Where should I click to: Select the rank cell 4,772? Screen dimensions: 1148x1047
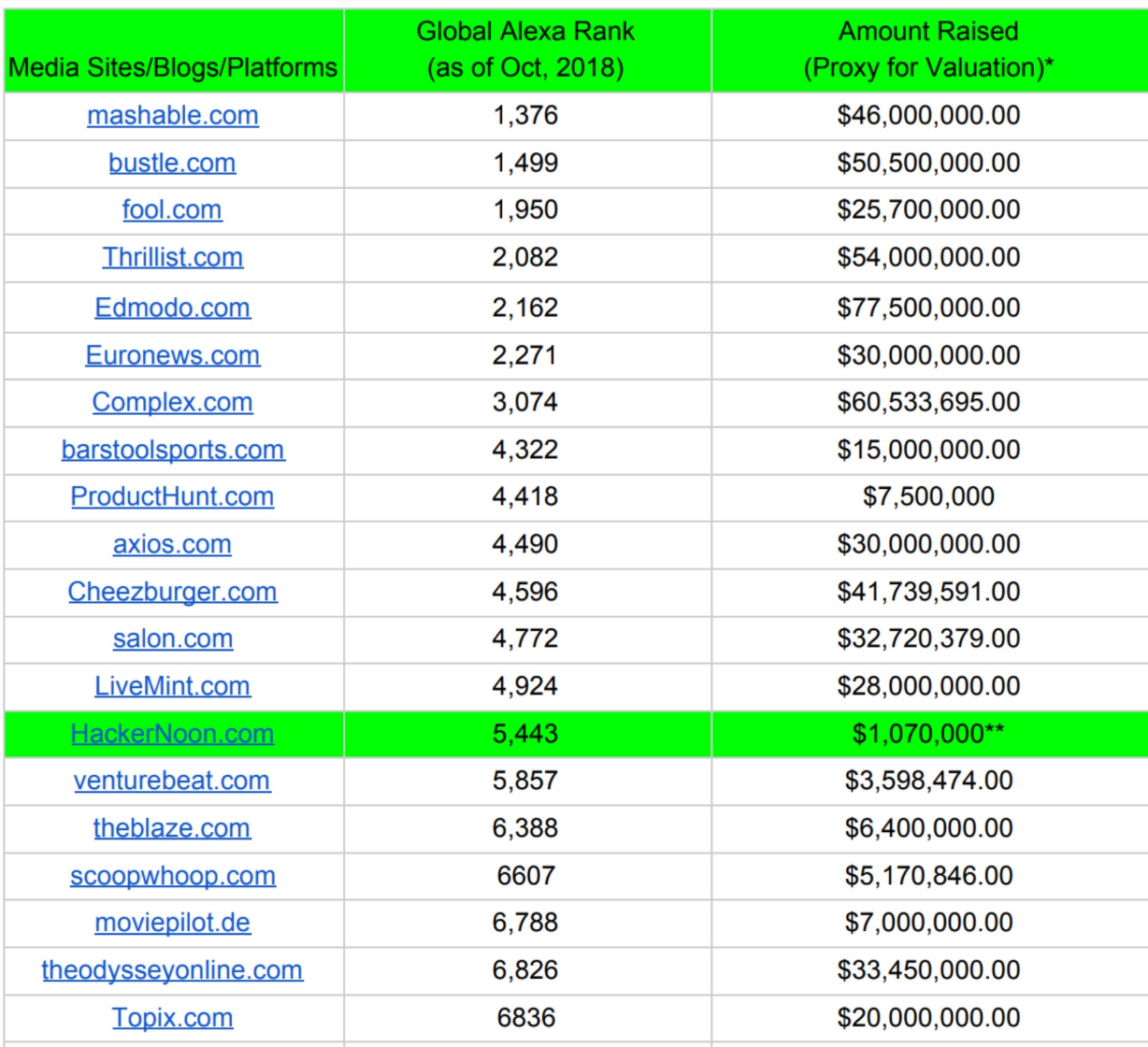coord(527,638)
